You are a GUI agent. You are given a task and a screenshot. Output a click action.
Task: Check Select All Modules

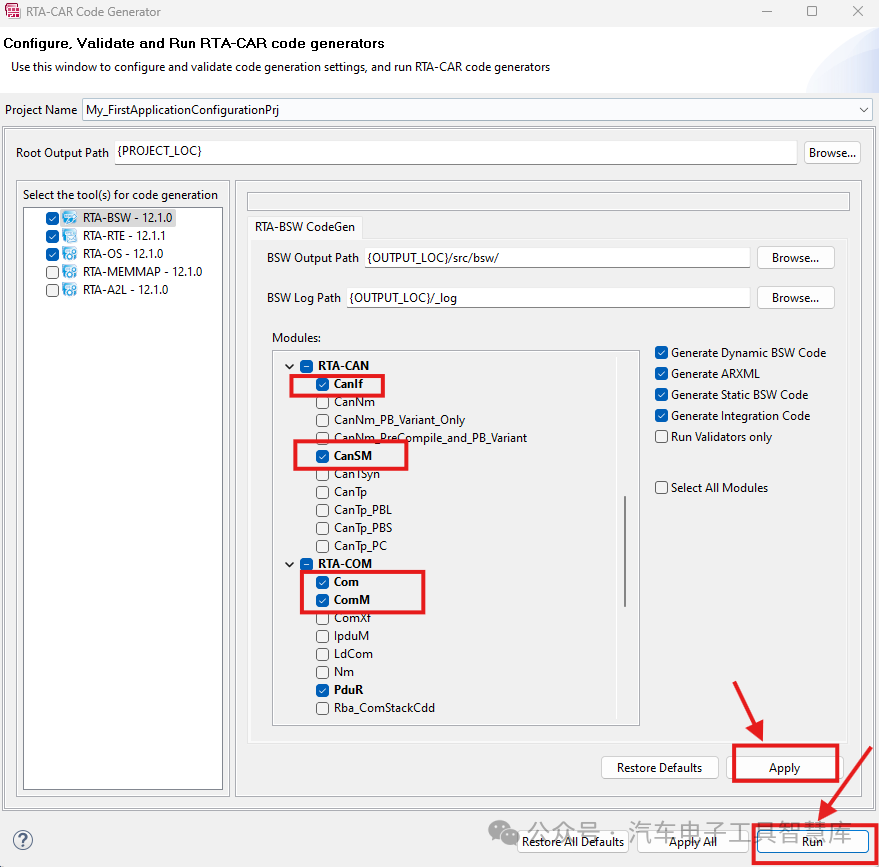tap(661, 488)
